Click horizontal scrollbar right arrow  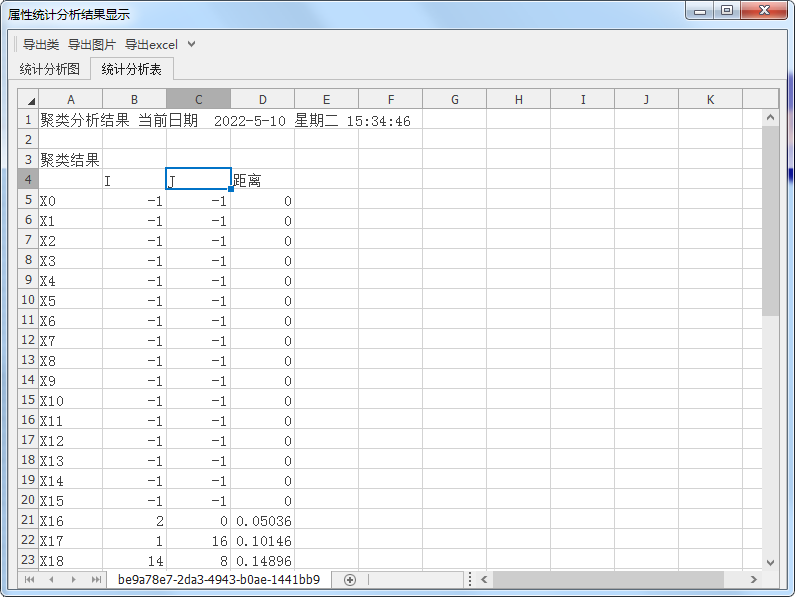pos(755,580)
